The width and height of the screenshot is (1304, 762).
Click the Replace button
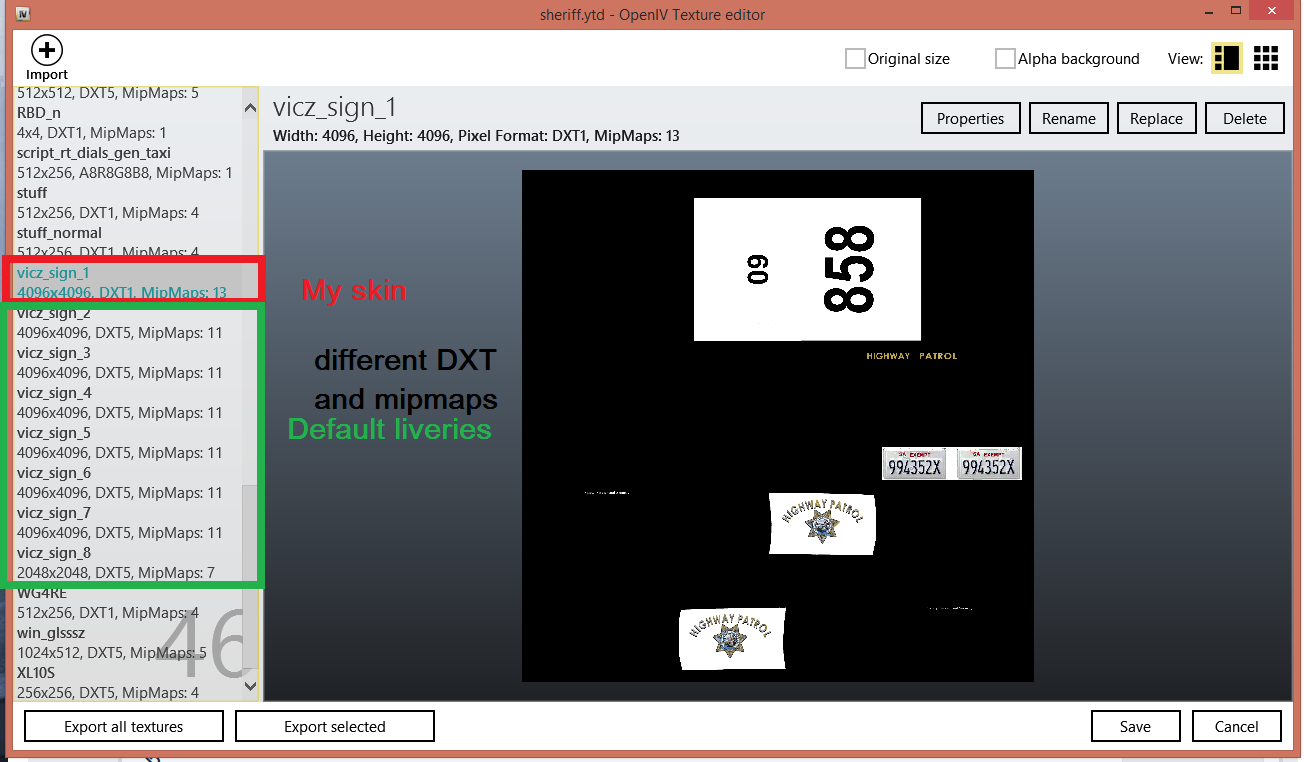pyautogui.click(x=1156, y=118)
